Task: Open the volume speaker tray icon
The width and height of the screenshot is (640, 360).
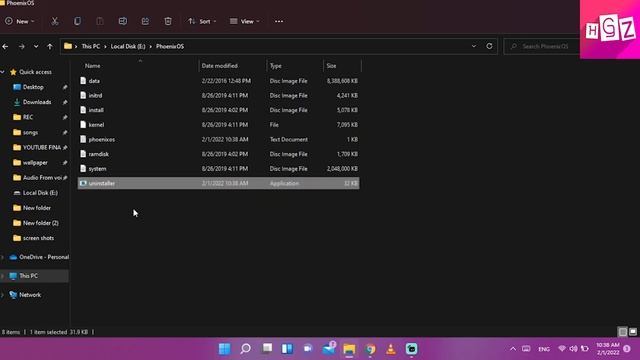Action: point(573,349)
